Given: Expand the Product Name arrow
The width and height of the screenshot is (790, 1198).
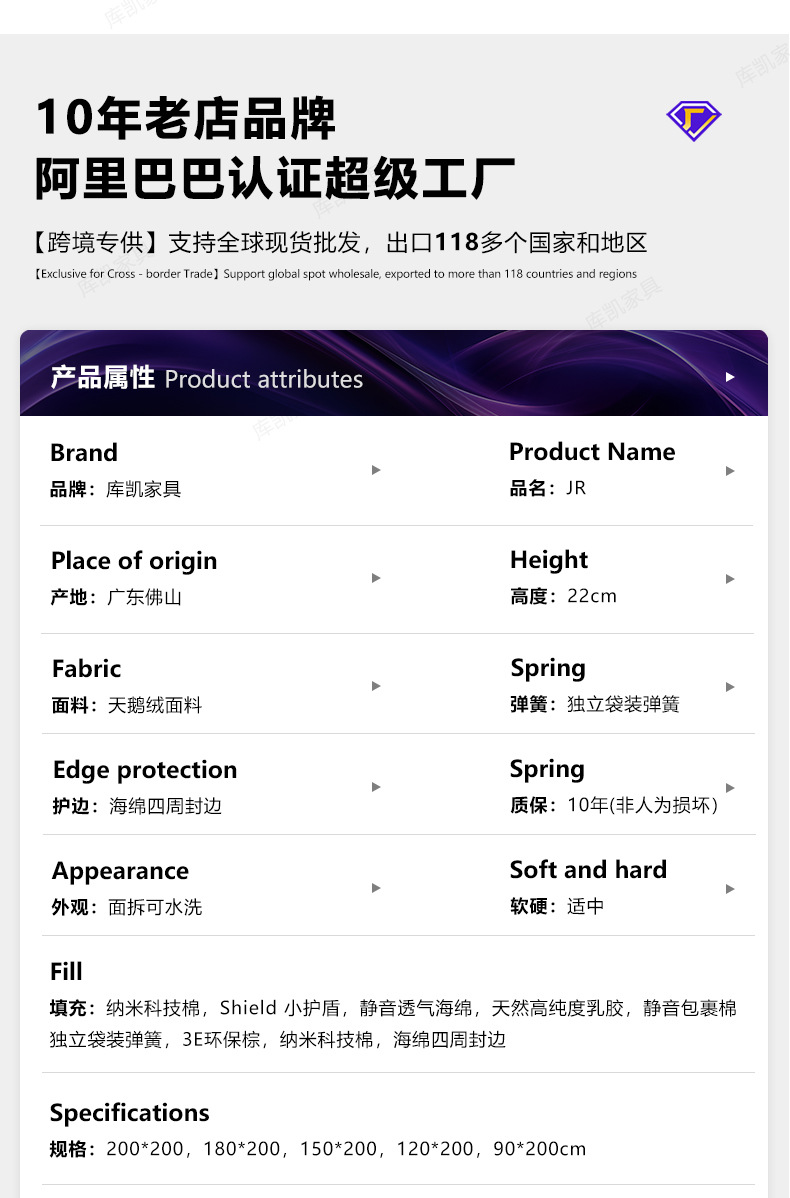Looking at the screenshot, I should click(x=730, y=471).
